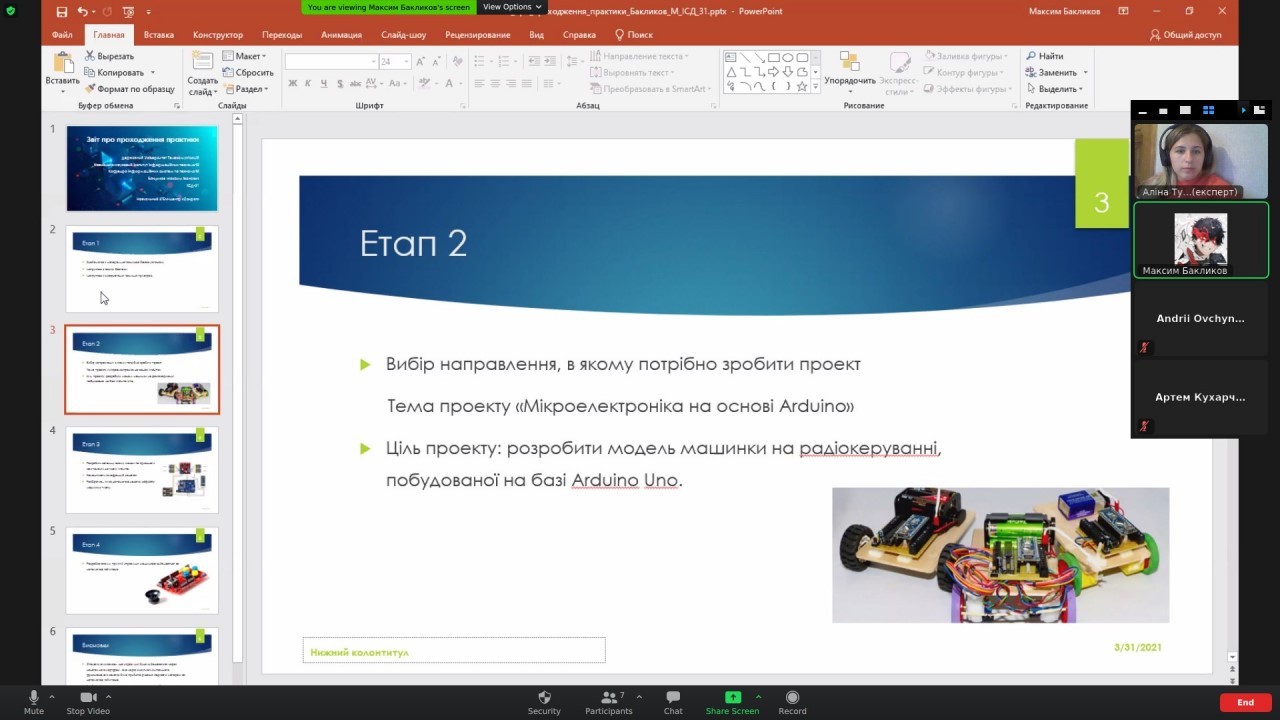Switch Zoom video panel to grid view
This screenshot has width=1280, height=720.
1208,110
